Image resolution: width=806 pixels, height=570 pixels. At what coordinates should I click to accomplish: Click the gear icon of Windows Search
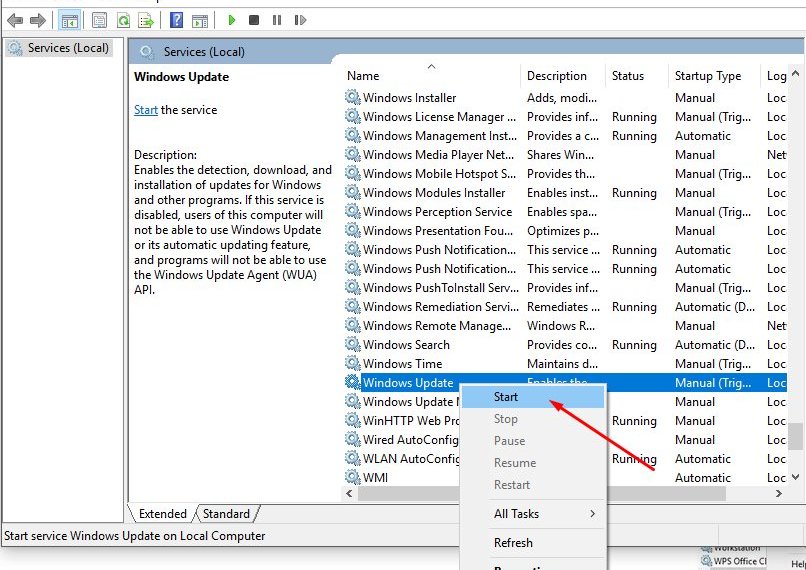click(x=353, y=344)
